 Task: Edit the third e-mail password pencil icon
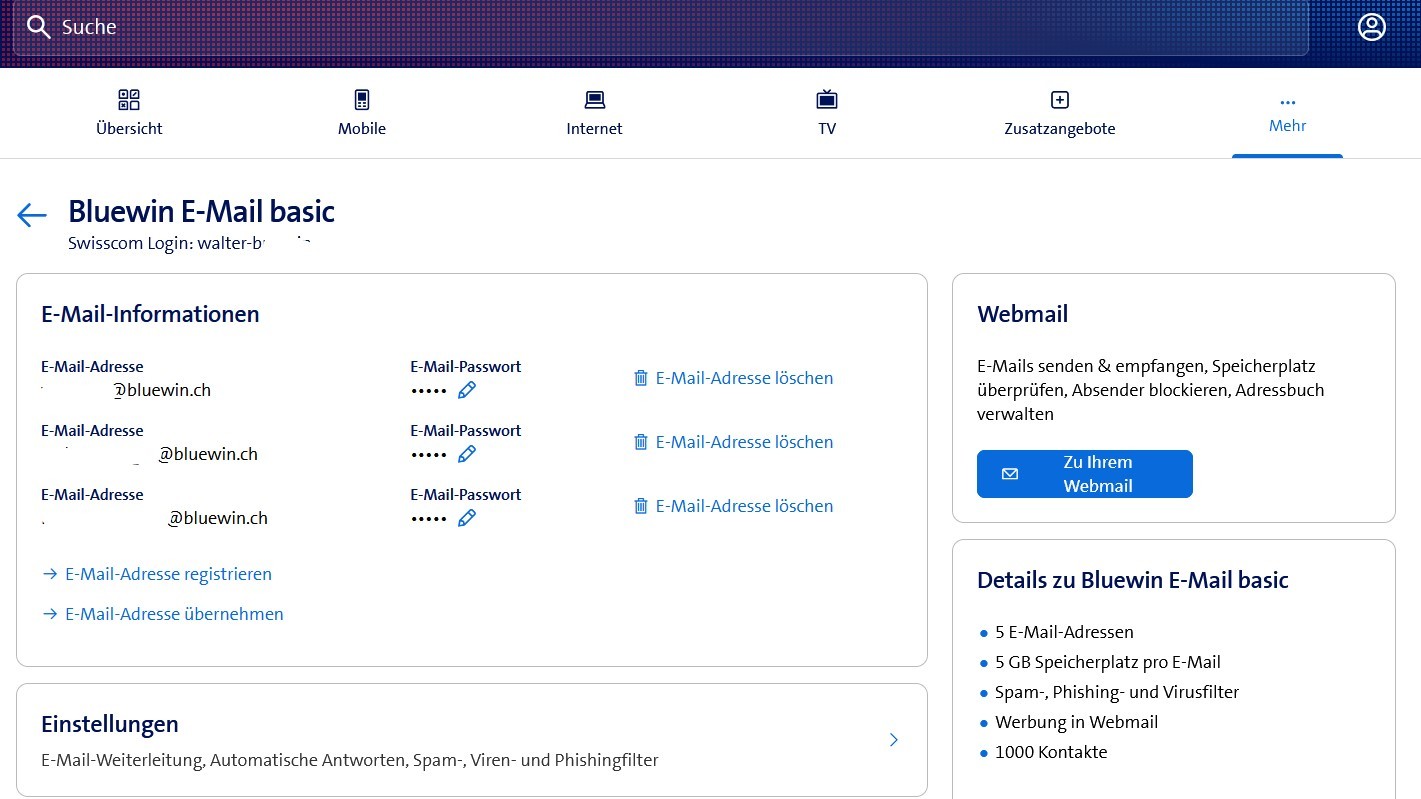[466, 518]
